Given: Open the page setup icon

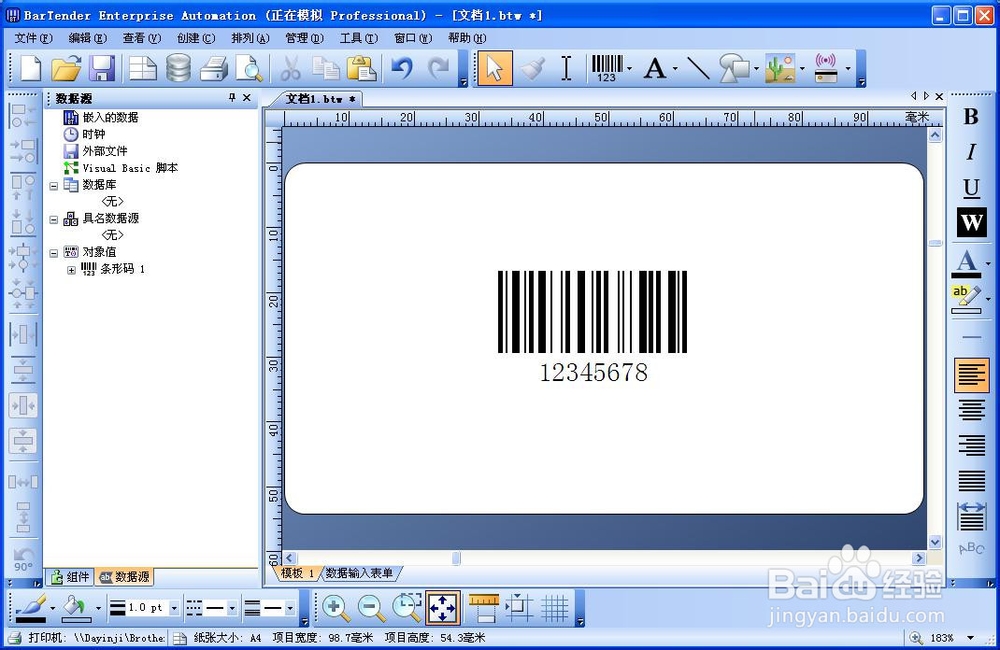Looking at the screenshot, I should coord(143,68).
